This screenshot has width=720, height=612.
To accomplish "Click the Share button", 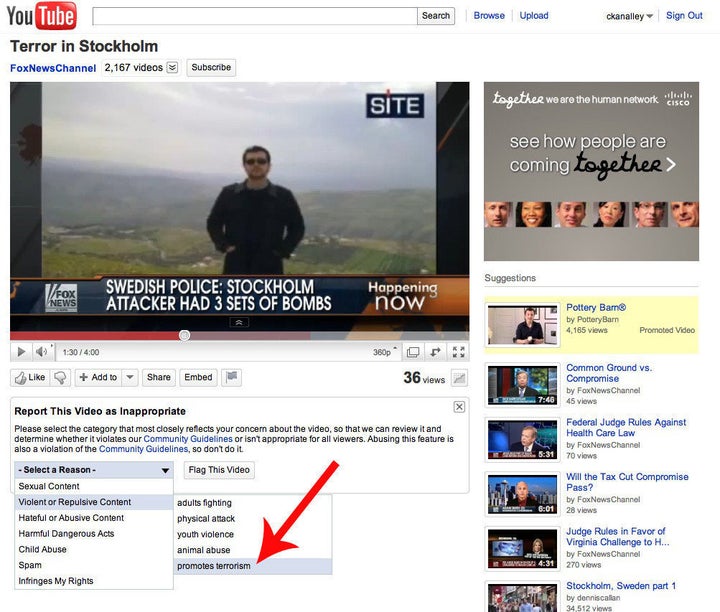I will 158,377.
